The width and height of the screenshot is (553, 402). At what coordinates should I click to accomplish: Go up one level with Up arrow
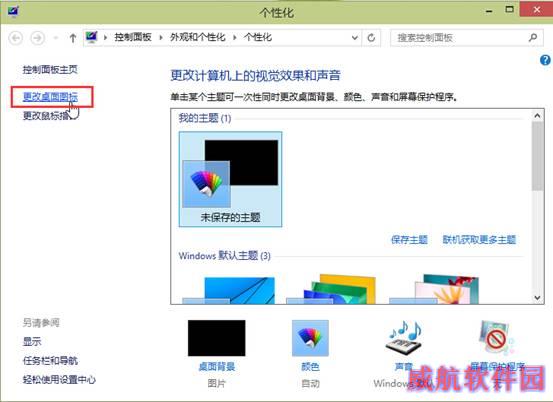(73, 38)
